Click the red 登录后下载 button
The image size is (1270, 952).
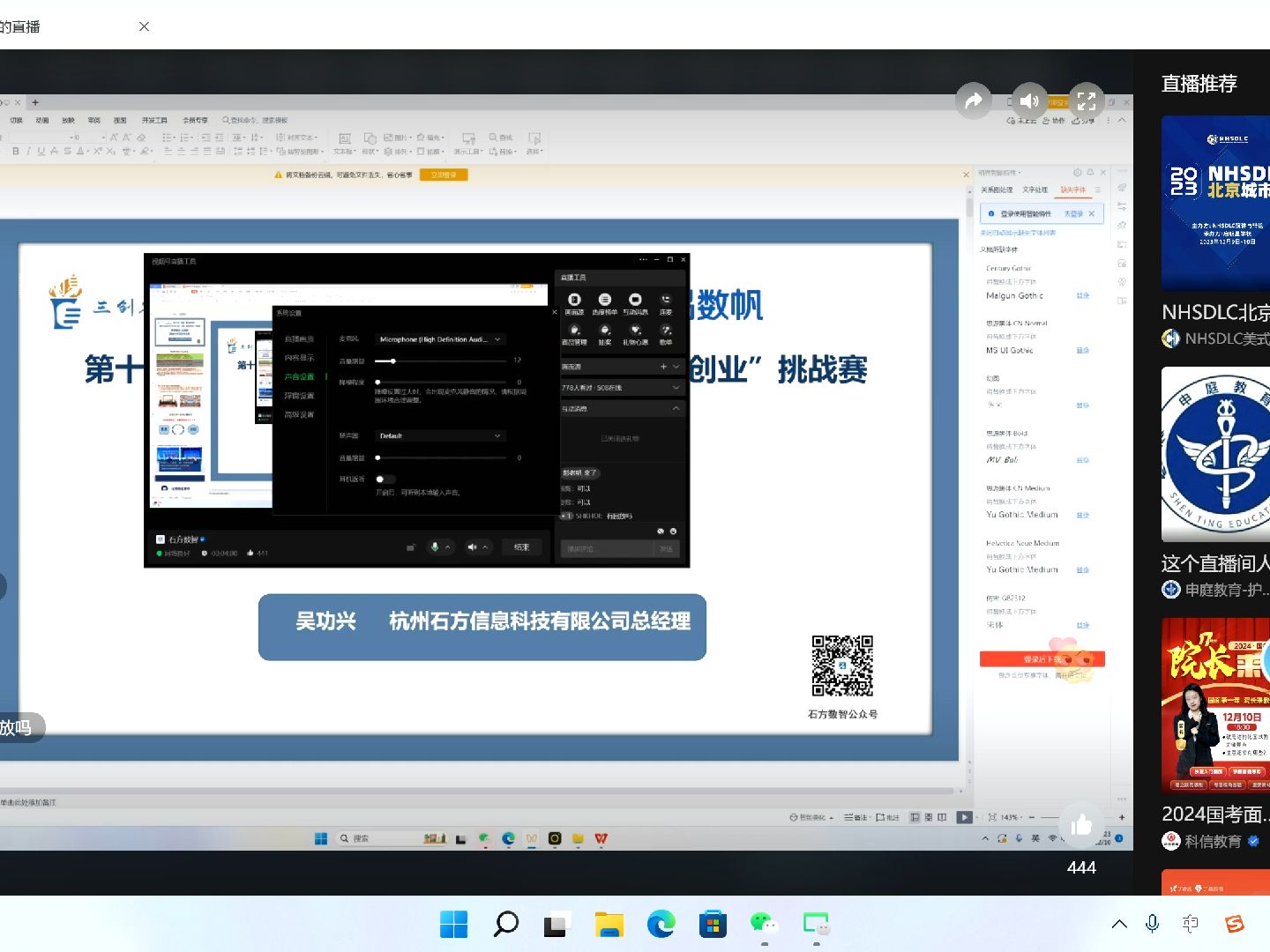1042,659
